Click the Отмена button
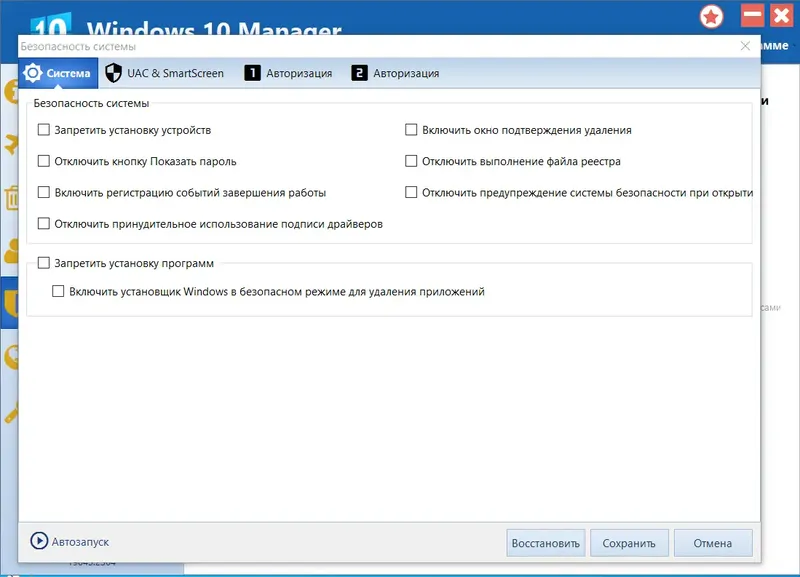The width and height of the screenshot is (800, 577). pyautogui.click(x=712, y=543)
